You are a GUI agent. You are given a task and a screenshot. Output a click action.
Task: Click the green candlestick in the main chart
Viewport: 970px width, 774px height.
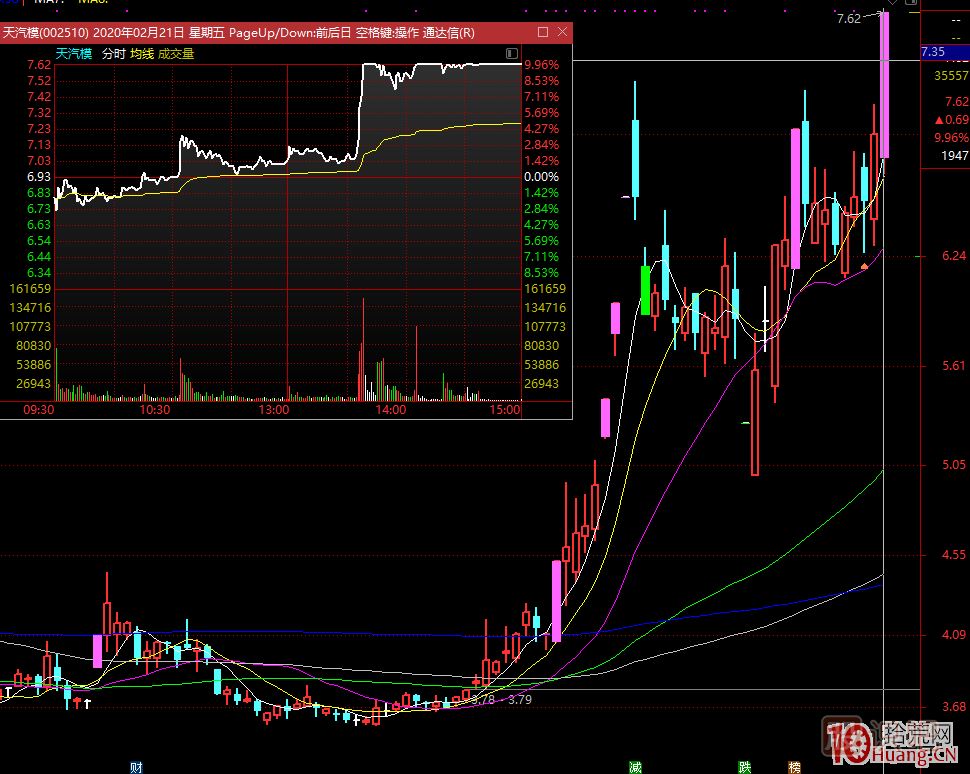(645, 290)
